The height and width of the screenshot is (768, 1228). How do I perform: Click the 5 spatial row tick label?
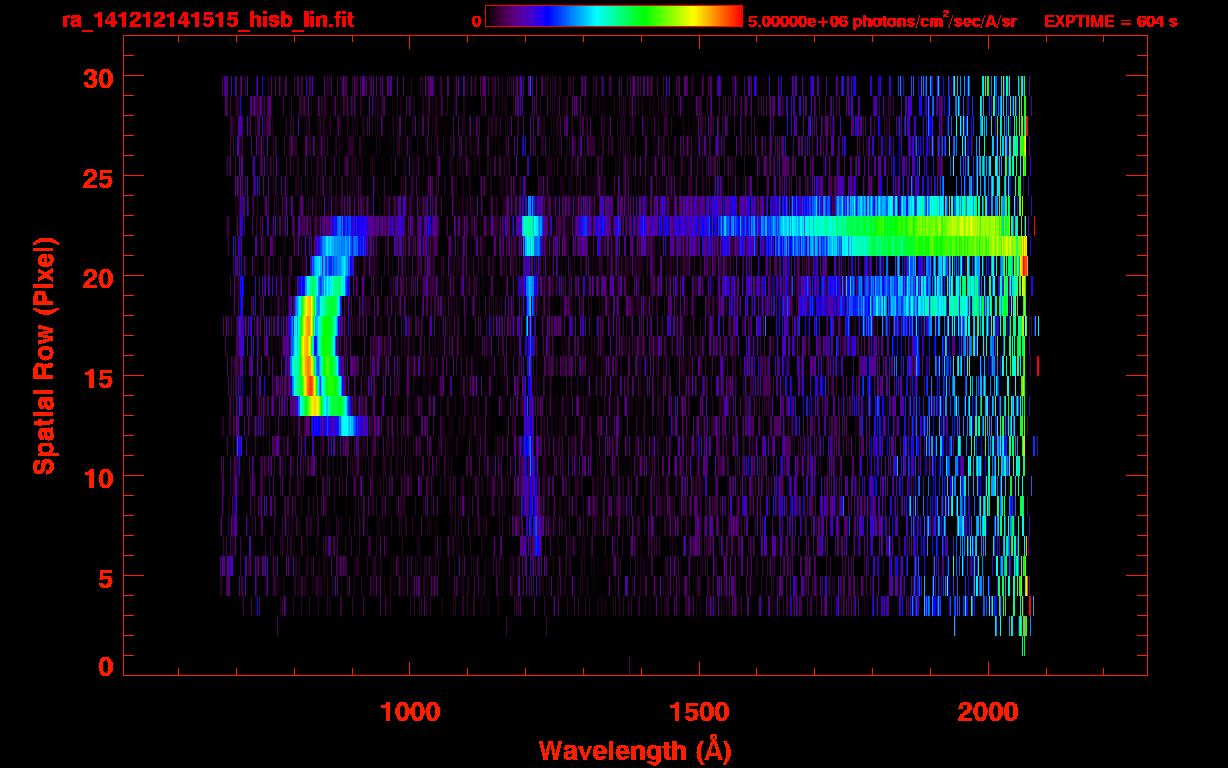click(x=105, y=577)
